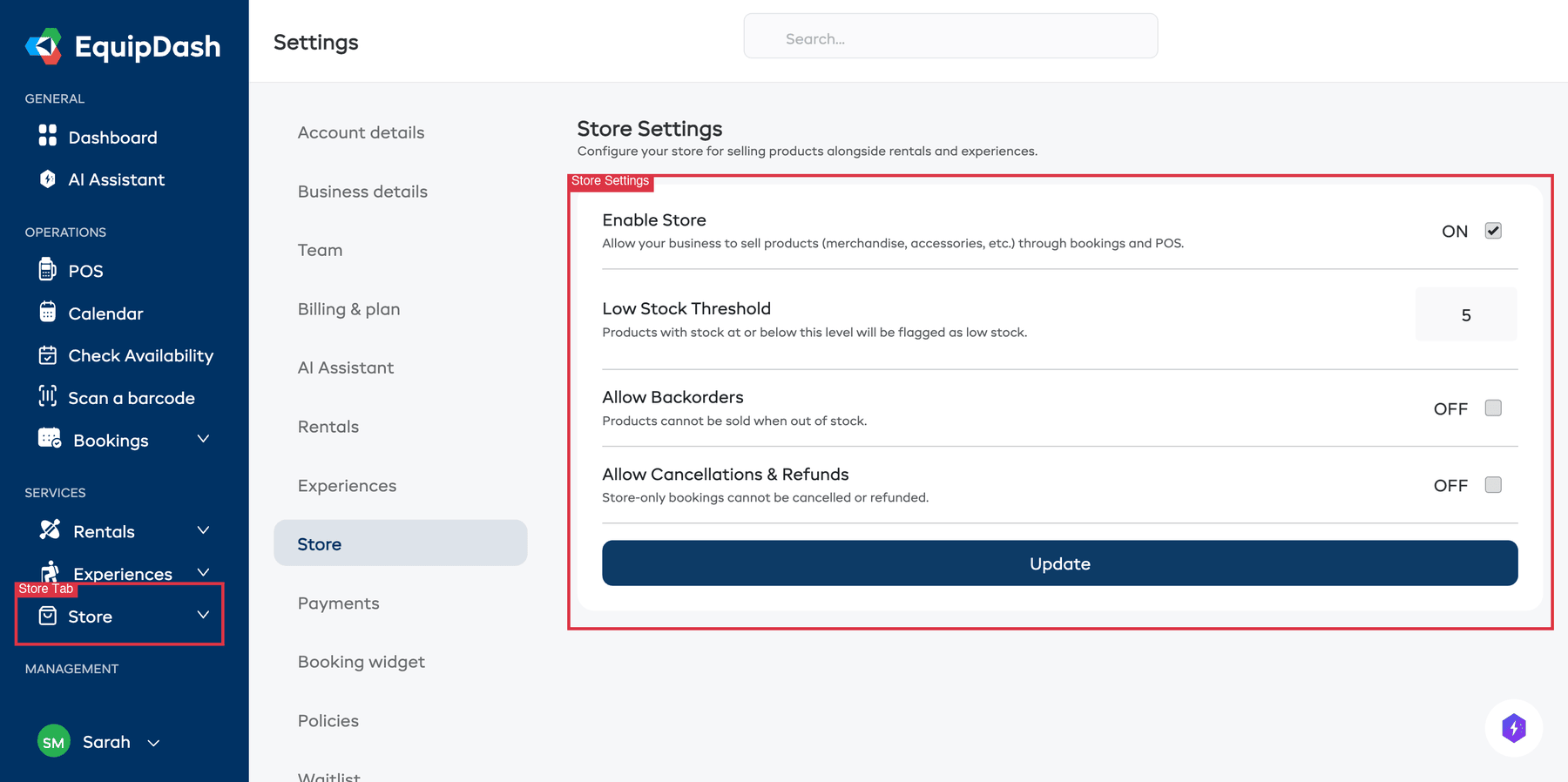
Task: Open Billing & plan settings section
Action: pyautogui.click(x=348, y=309)
